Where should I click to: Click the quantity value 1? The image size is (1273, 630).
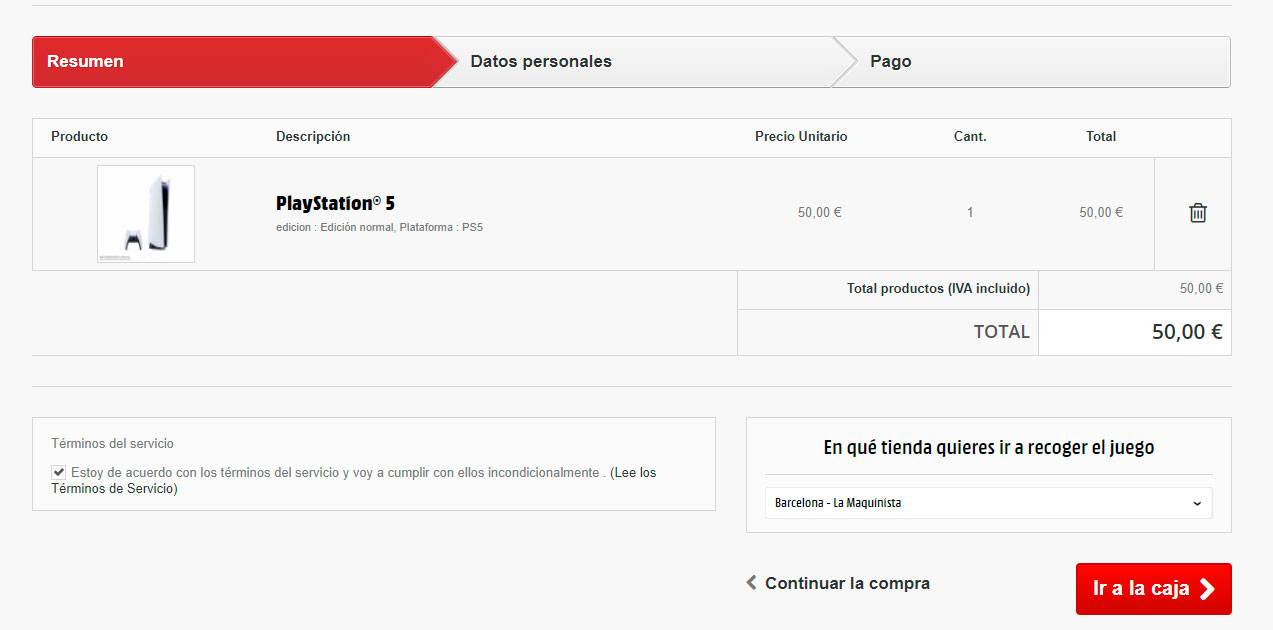(x=970, y=213)
